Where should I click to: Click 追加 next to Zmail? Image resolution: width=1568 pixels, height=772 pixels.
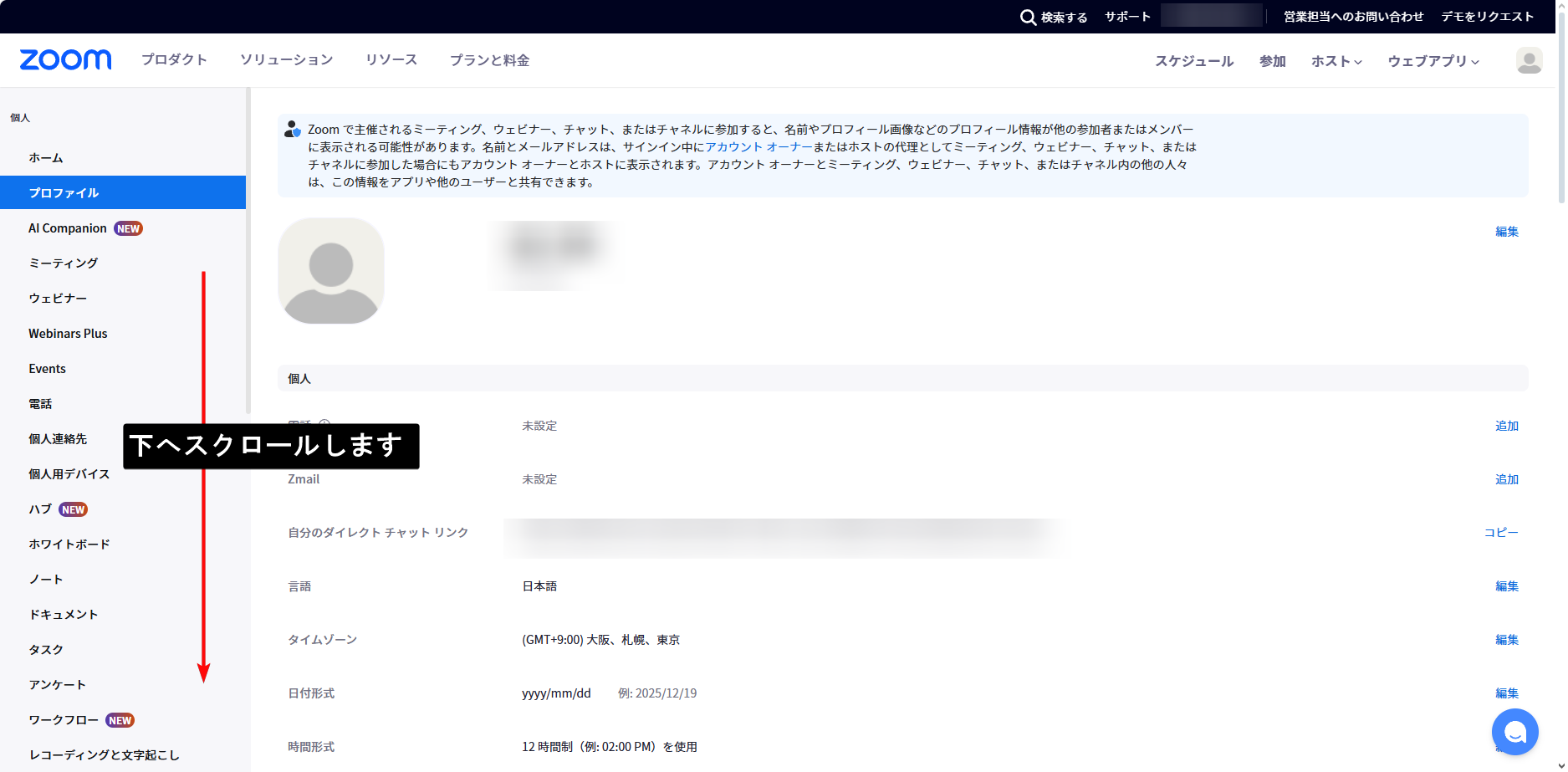point(1506,479)
